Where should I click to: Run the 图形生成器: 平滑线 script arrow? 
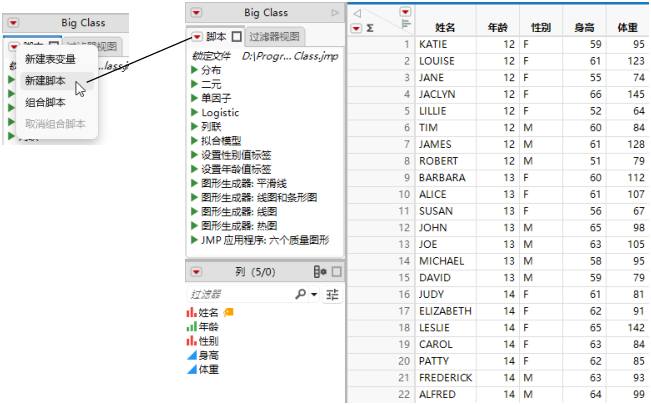click(x=194, y=183)
